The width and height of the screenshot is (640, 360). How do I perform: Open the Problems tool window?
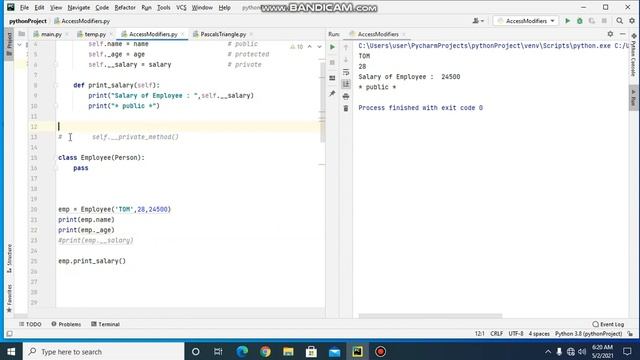coord(66,324)
